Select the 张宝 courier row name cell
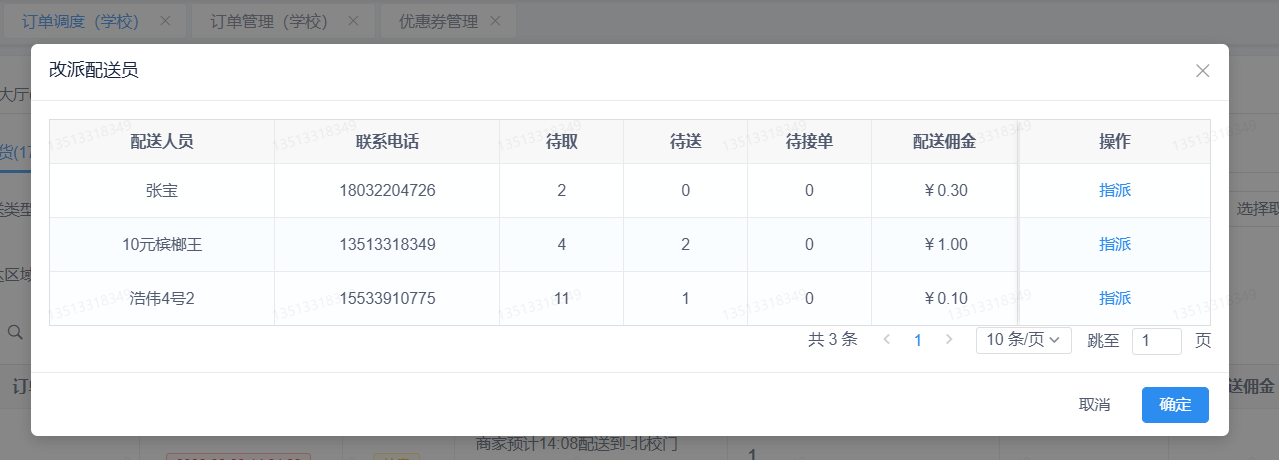 [x=162, y=190]
